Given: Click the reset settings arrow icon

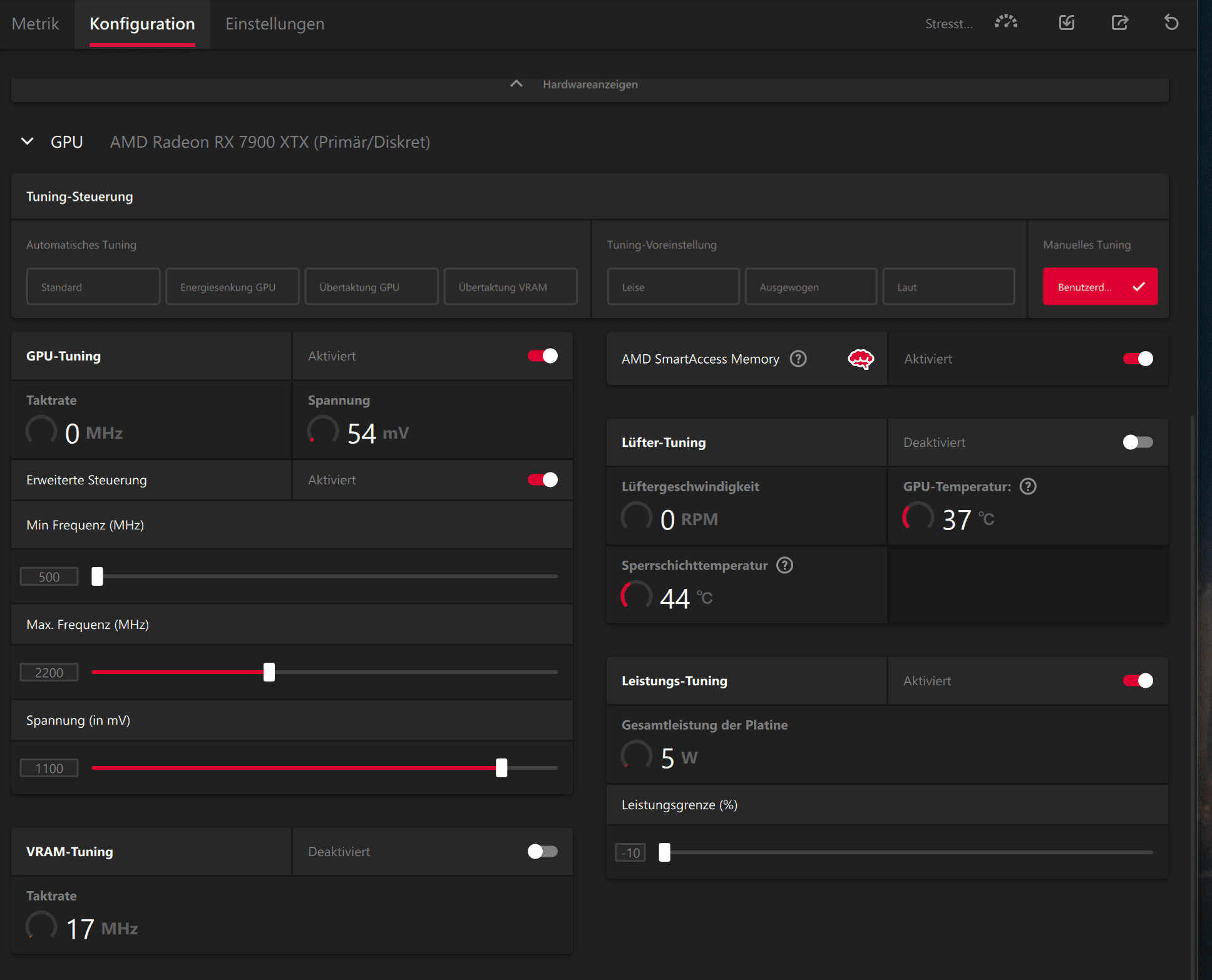Looking at the screenshot, I should (x=1171, y=23).
